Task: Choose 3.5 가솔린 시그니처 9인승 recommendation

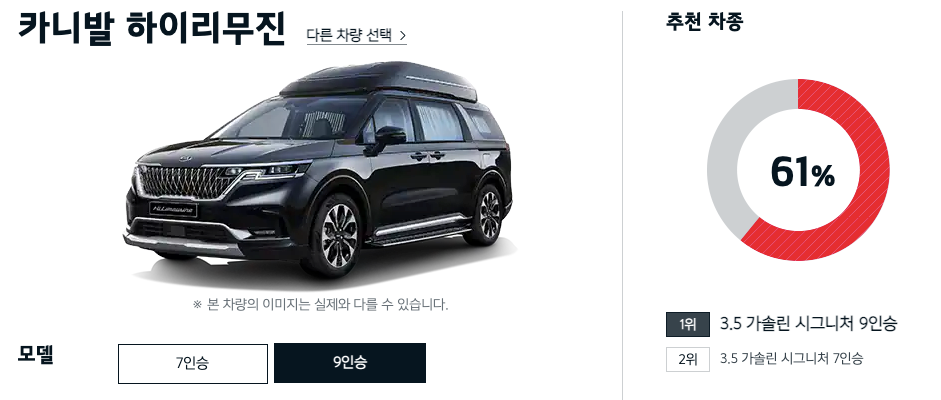Action: (x=808, y=324)
